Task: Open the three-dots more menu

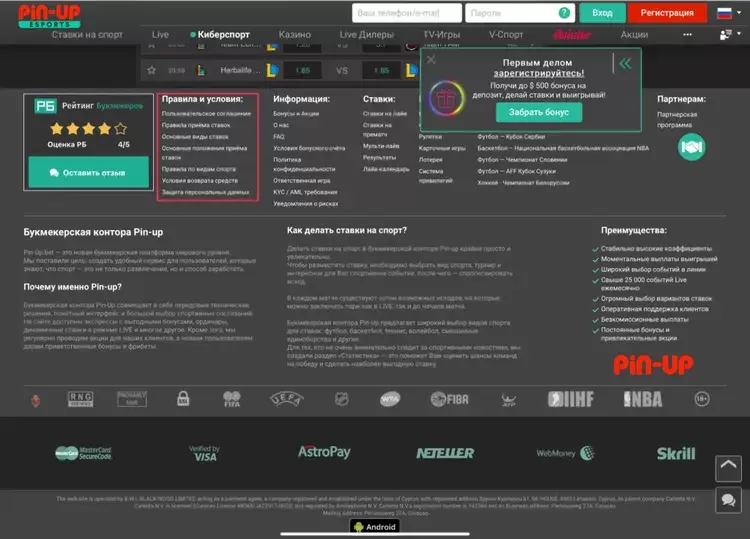Action: [687, 34]
